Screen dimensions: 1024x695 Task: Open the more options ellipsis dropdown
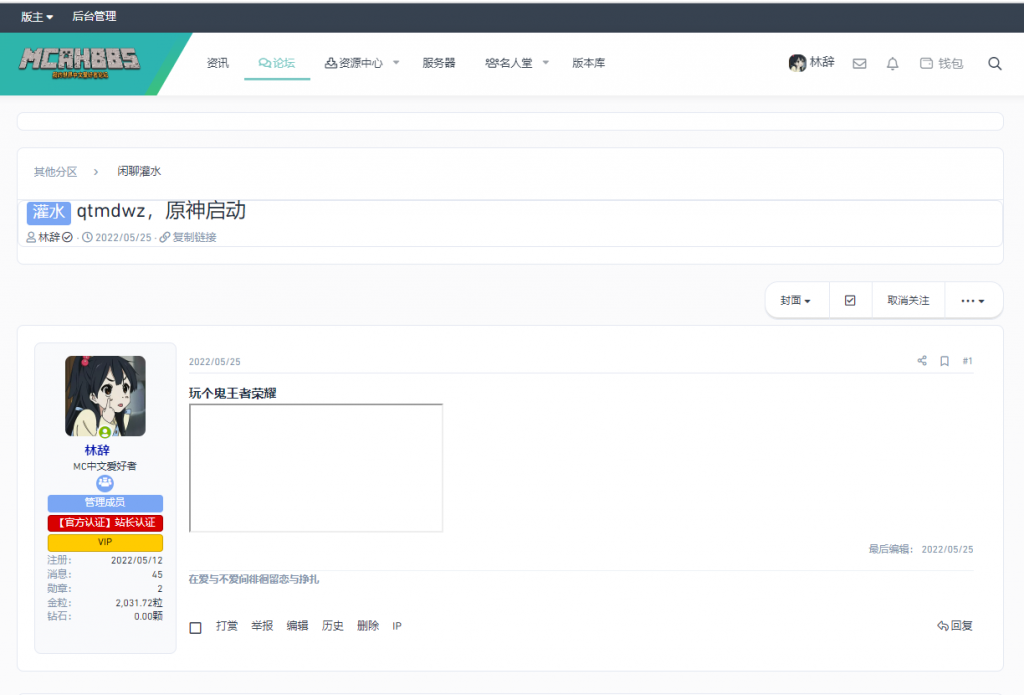pyautogui.click(x=972, y=300)
